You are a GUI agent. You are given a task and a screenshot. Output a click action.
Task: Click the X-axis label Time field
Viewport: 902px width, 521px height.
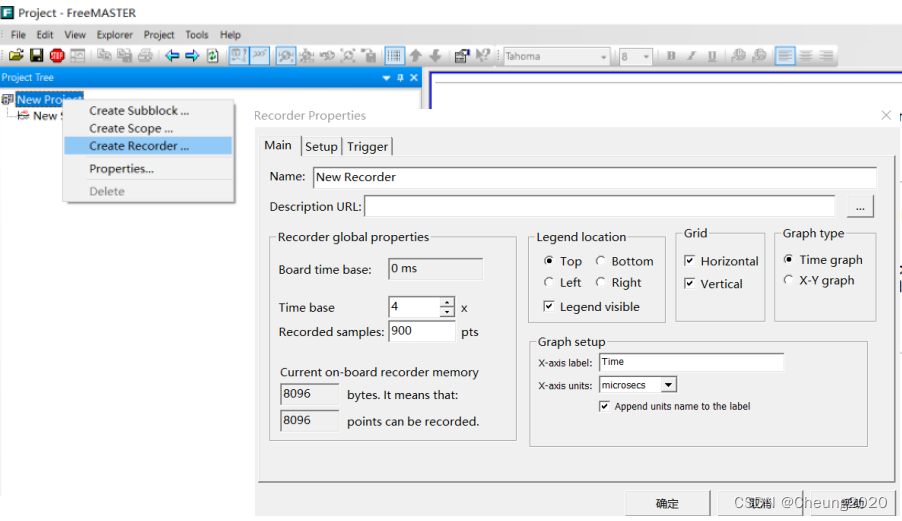point(691,362)
